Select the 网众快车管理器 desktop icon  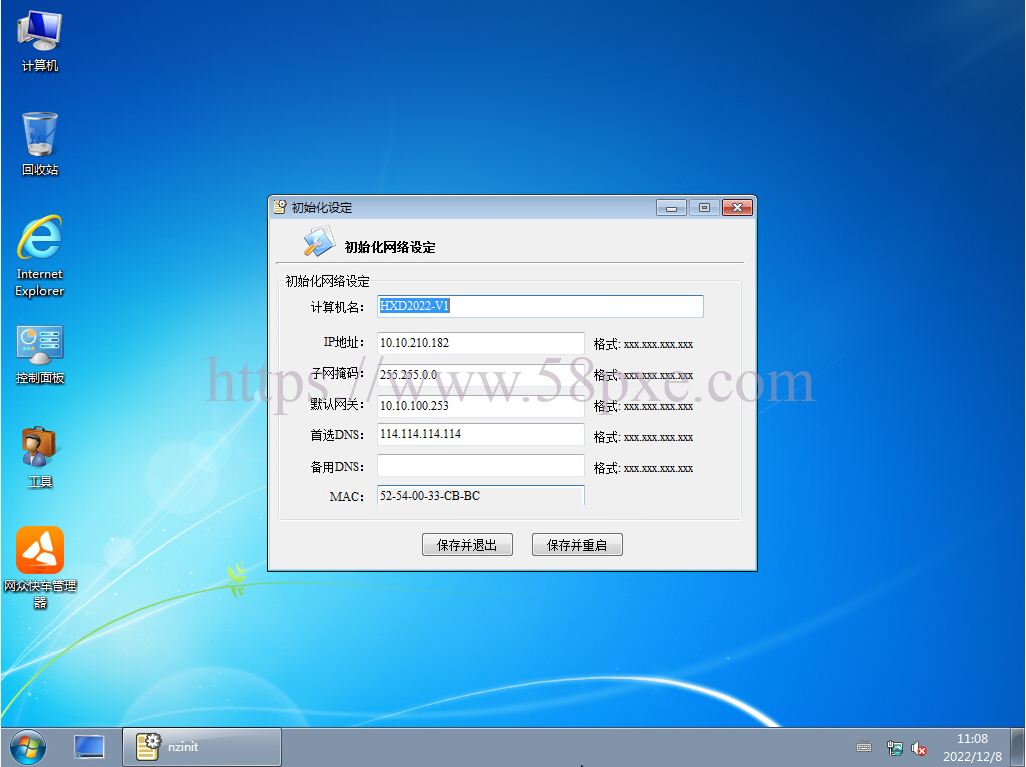click(x=40, y=567)
